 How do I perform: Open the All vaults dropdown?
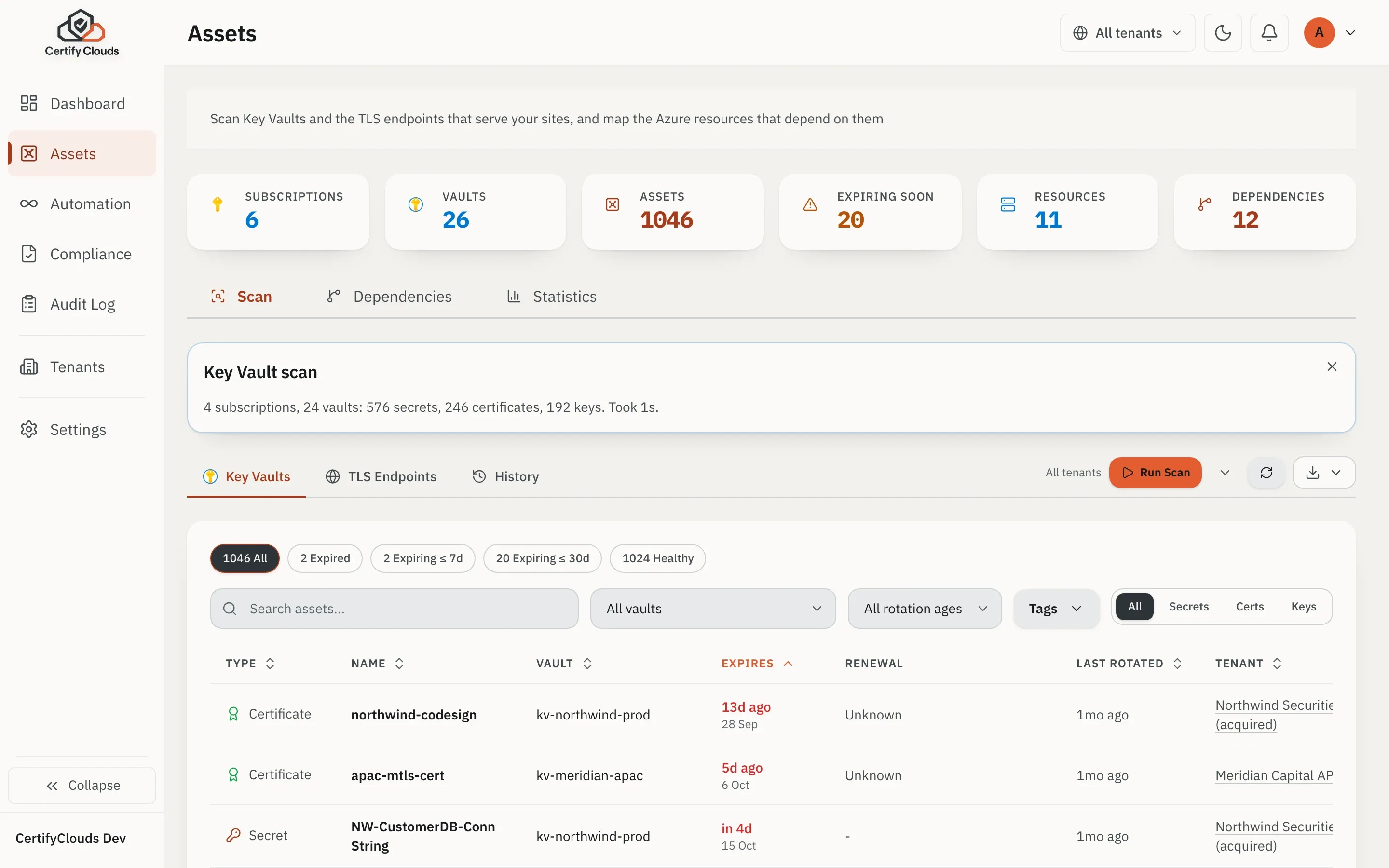tap(713, 609)
